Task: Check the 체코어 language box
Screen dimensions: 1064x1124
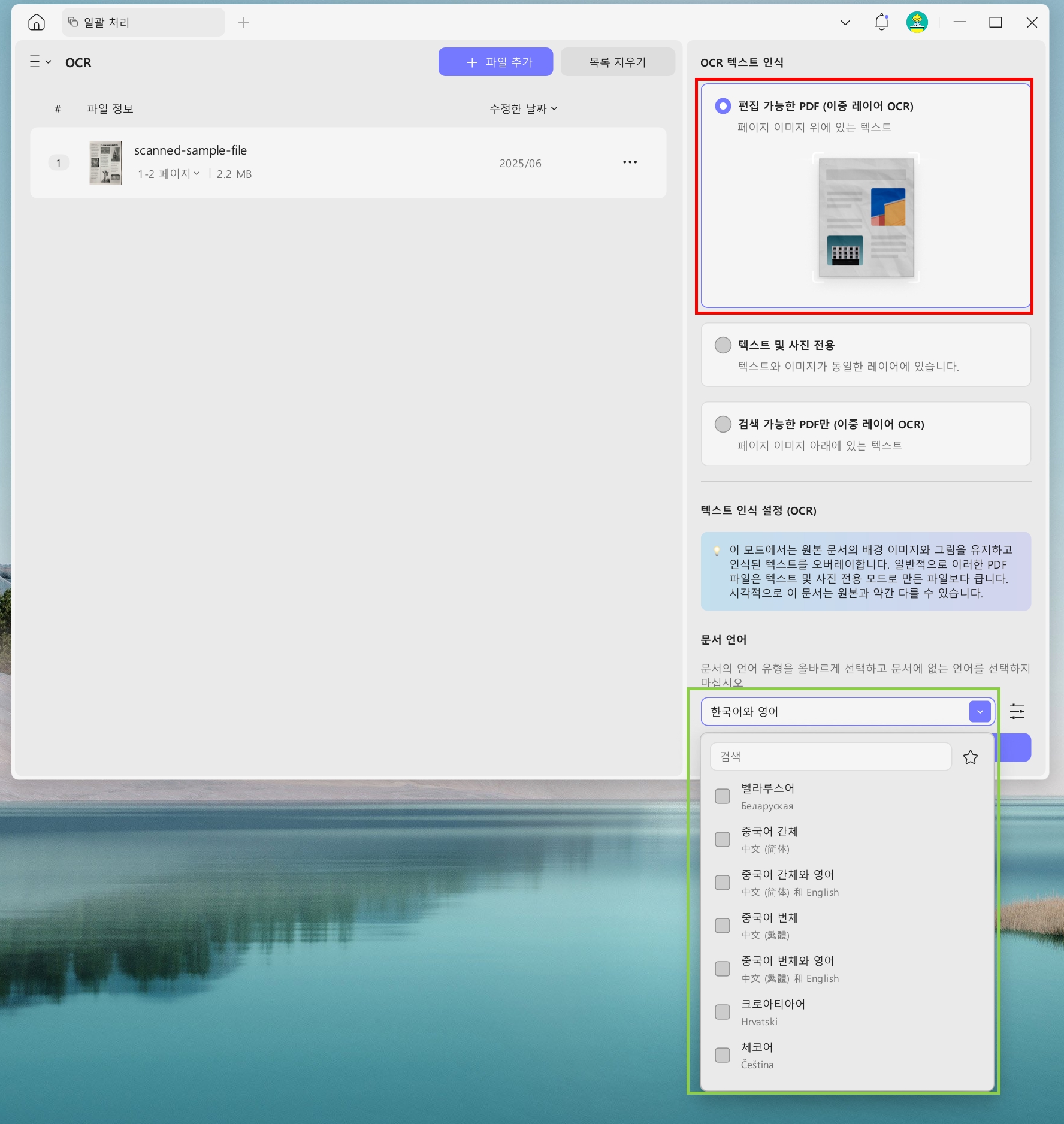Action: [x=723, y=1055]
